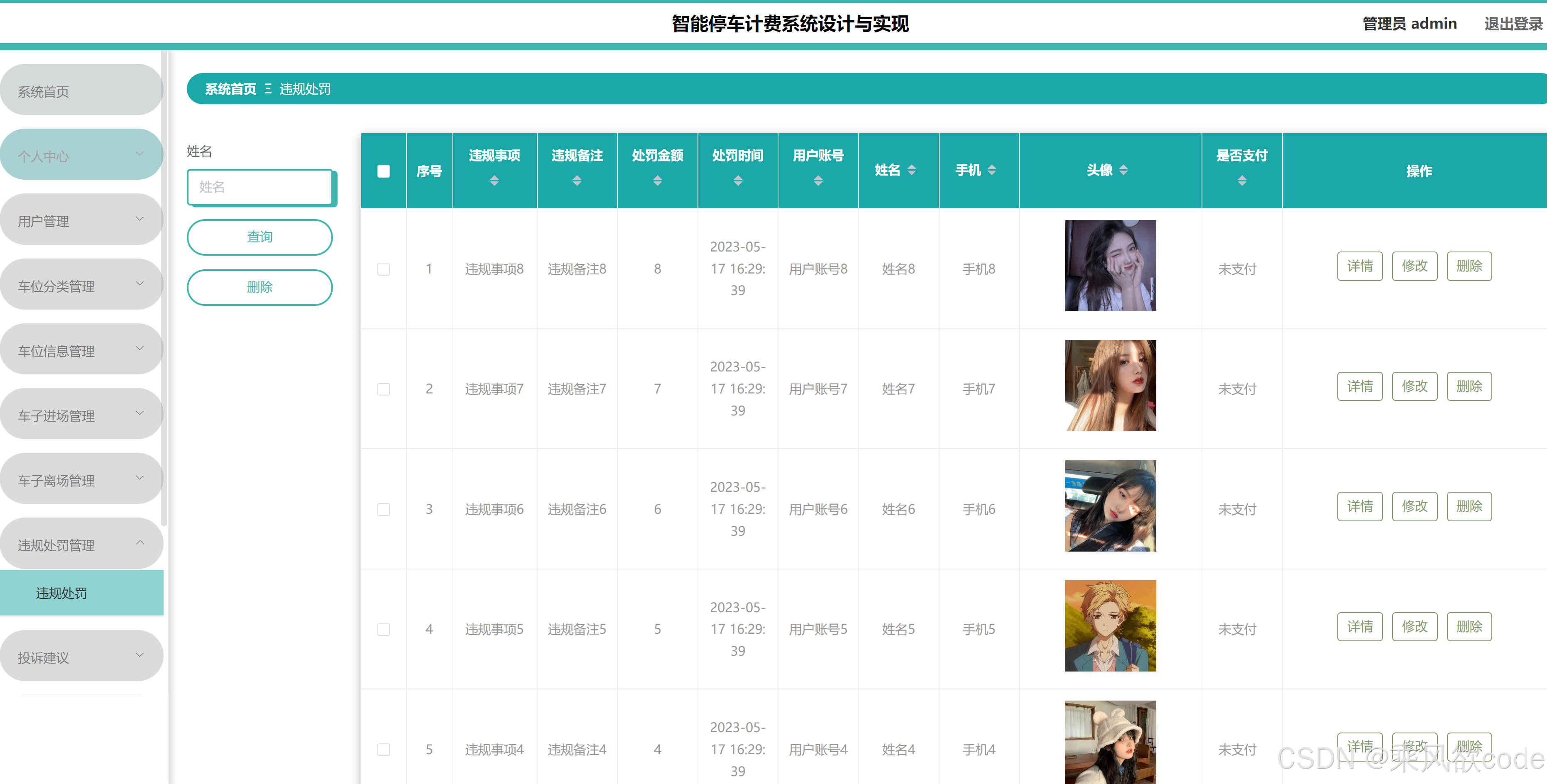Click sort arrows next to 姓名 header
Image resolution: width=1547 pixels, height=784 pixels.
point(912,171)
